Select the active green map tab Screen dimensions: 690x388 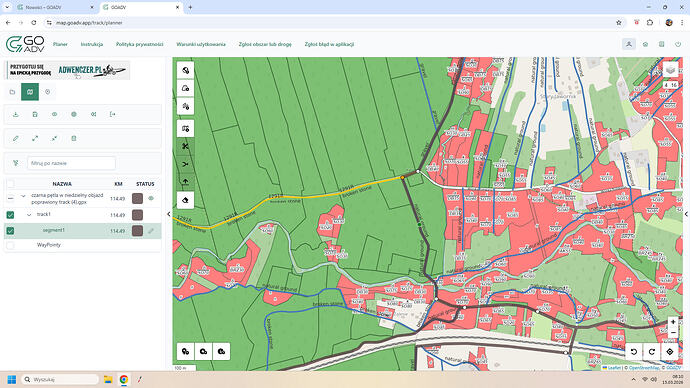point(30,92)
